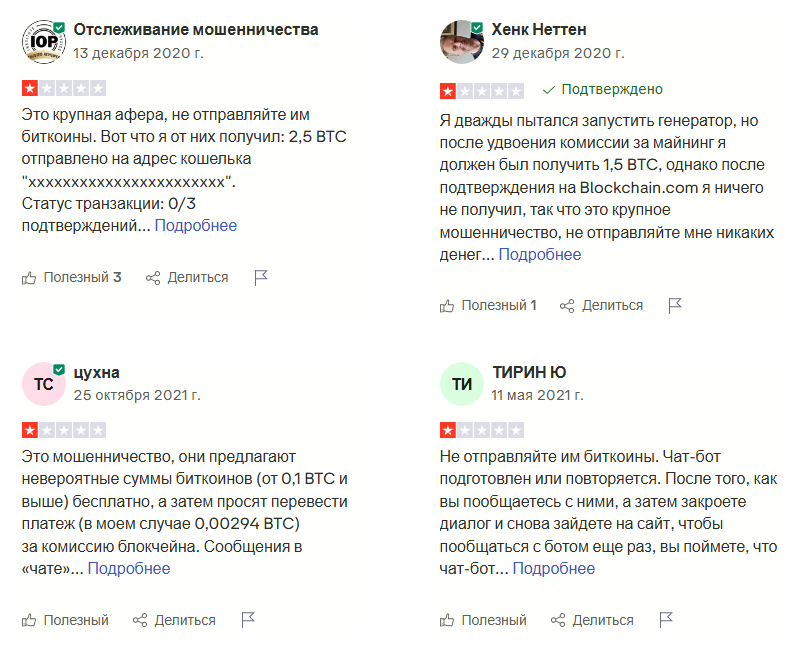Expand ТИРИН Ю review via Подробнее
The height and width of the screenshot is (651, 796).
point(554,568)
